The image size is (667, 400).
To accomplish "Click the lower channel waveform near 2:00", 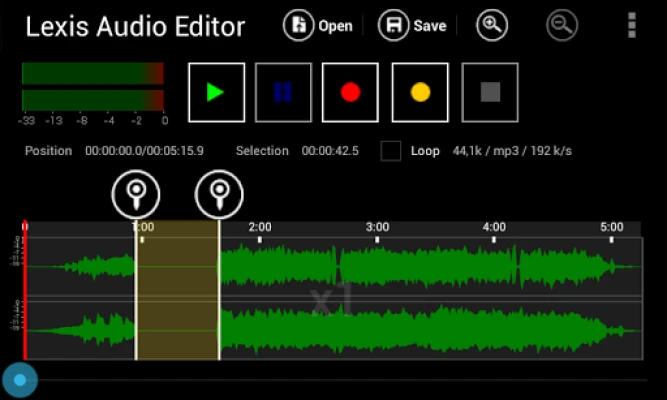I will coord(260,330).
